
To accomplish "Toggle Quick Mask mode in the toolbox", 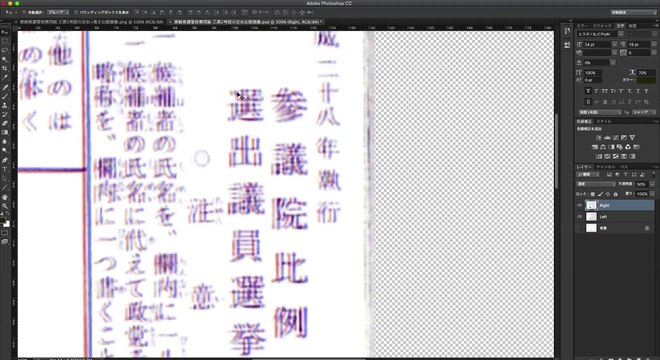I will point(4,233).
